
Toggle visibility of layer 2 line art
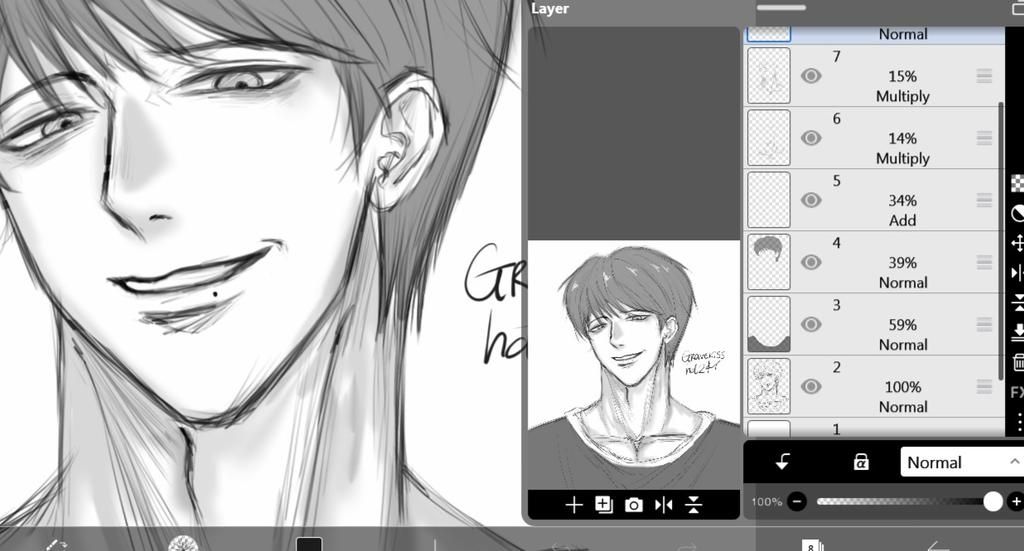(x=811, y=386)
